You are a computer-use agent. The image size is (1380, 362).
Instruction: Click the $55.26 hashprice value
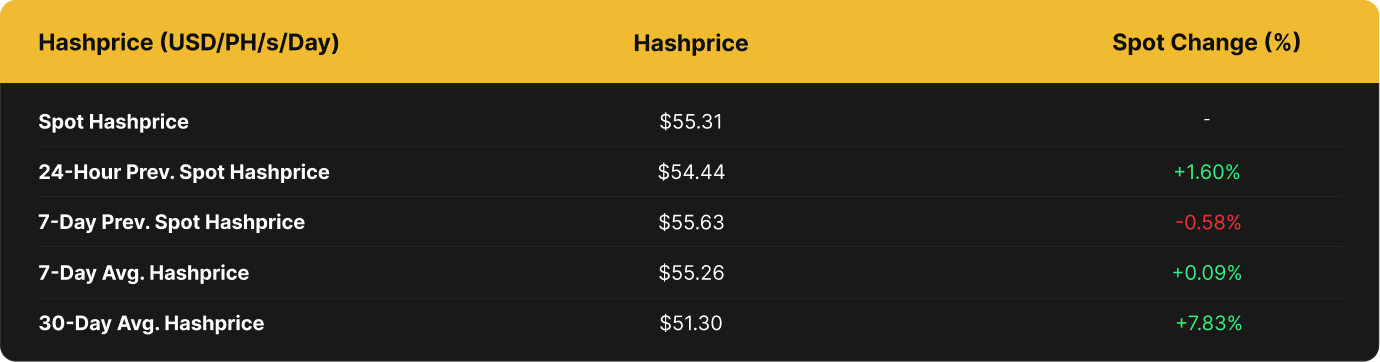pos(690,272)
